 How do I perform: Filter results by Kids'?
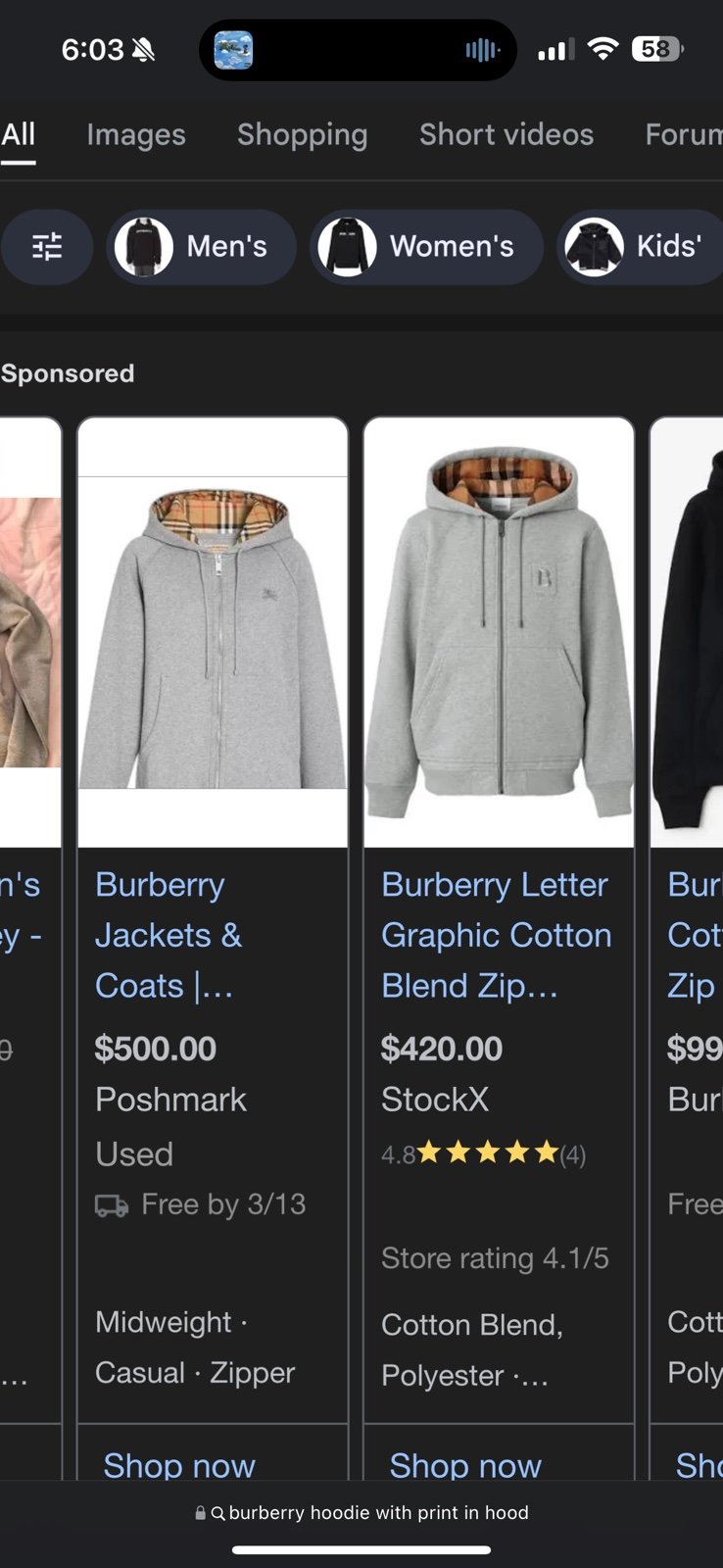tap(640, 247)
